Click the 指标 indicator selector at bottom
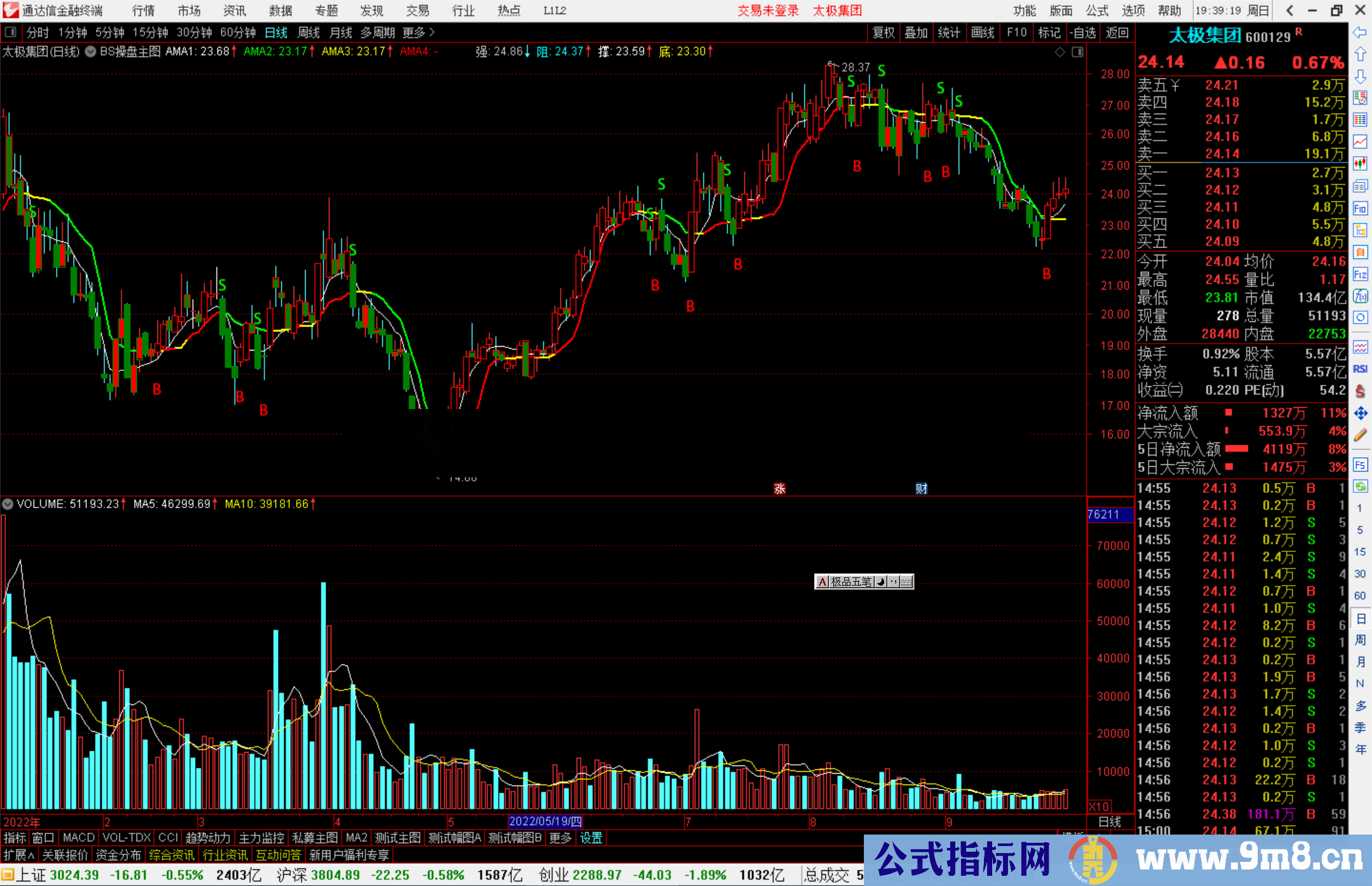The height and width of the screenshot is (886, 1372). pos(15,838)
